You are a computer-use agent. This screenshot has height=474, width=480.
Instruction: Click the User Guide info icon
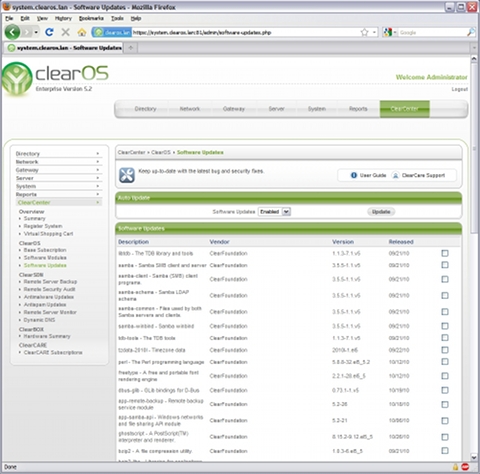tap(354, 175)
